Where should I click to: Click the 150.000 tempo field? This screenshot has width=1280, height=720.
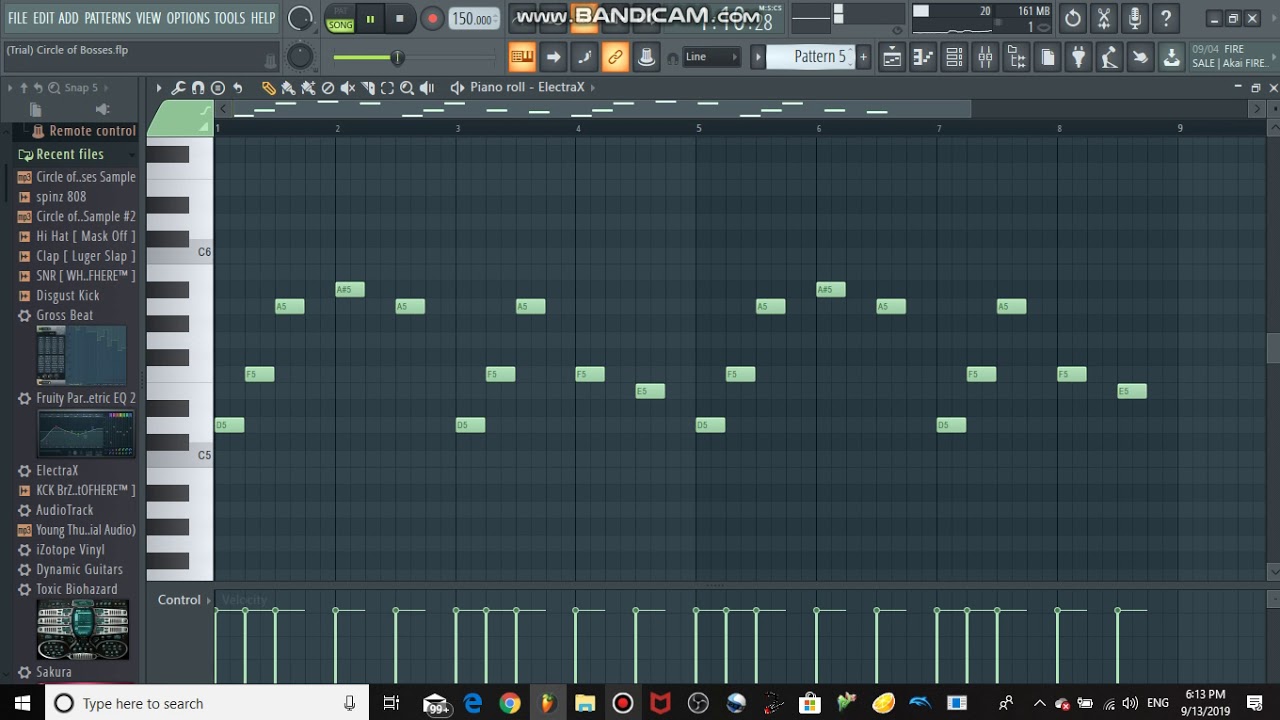473,19
